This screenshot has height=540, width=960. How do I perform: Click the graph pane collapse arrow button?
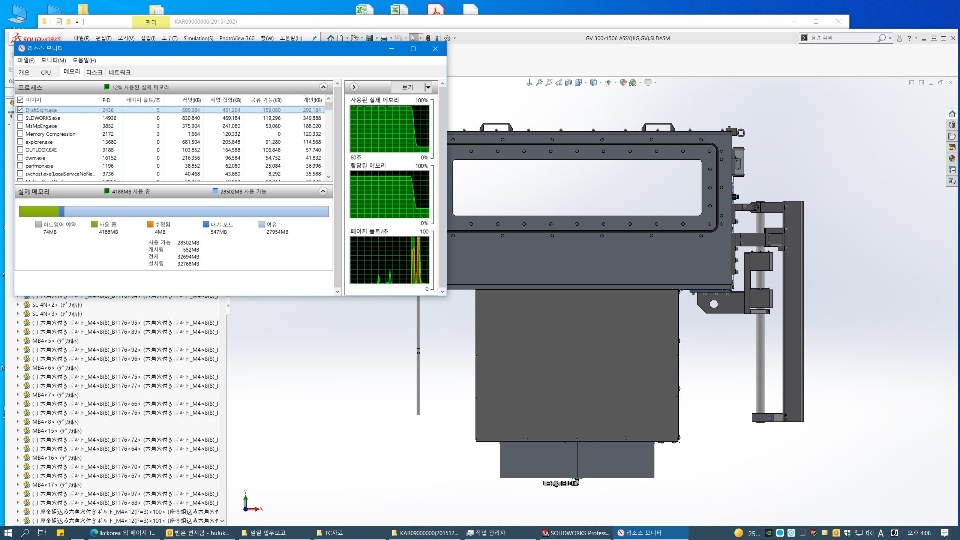(x=354, y=87)
